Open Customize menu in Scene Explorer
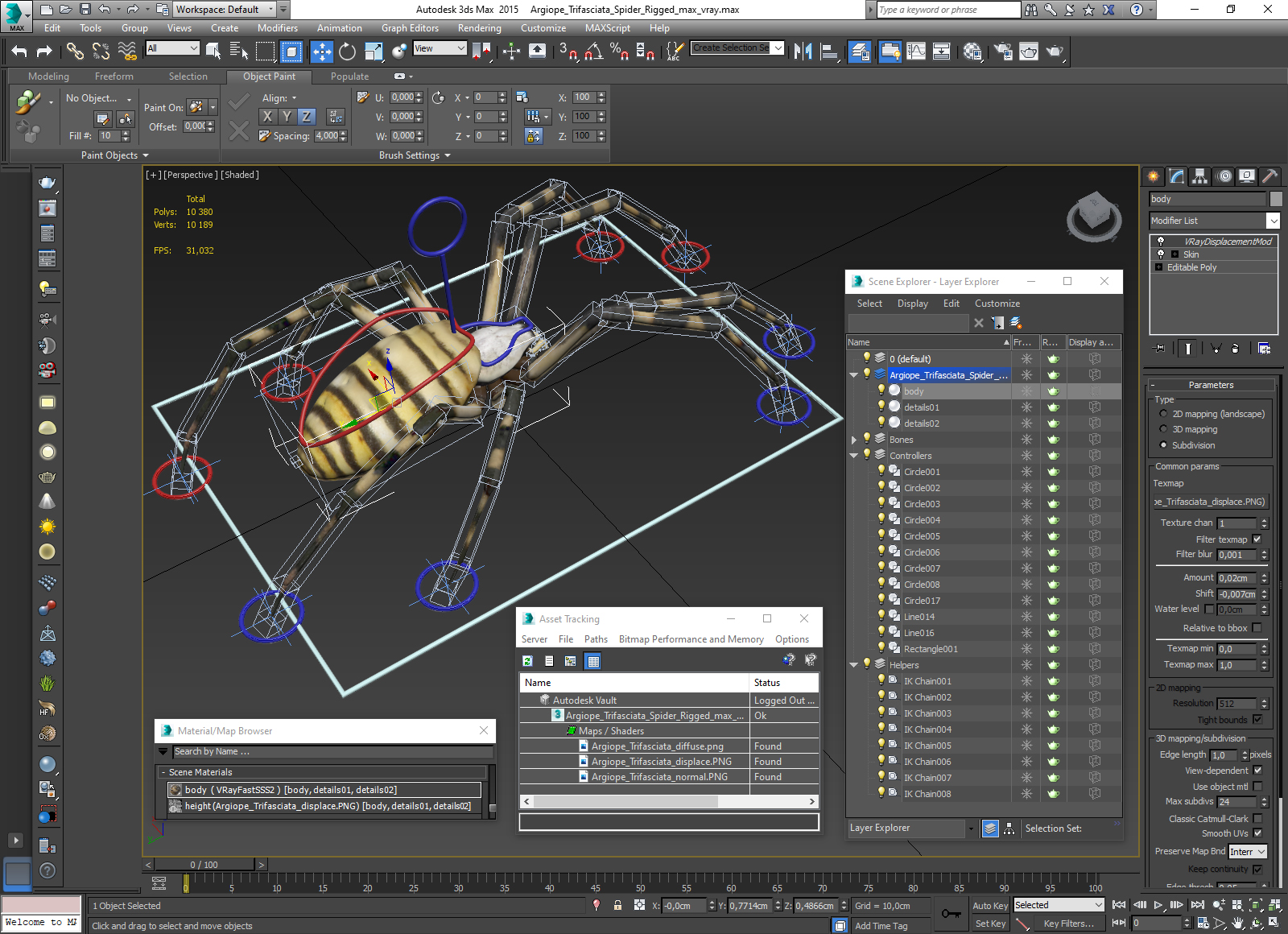 (997, 304)
